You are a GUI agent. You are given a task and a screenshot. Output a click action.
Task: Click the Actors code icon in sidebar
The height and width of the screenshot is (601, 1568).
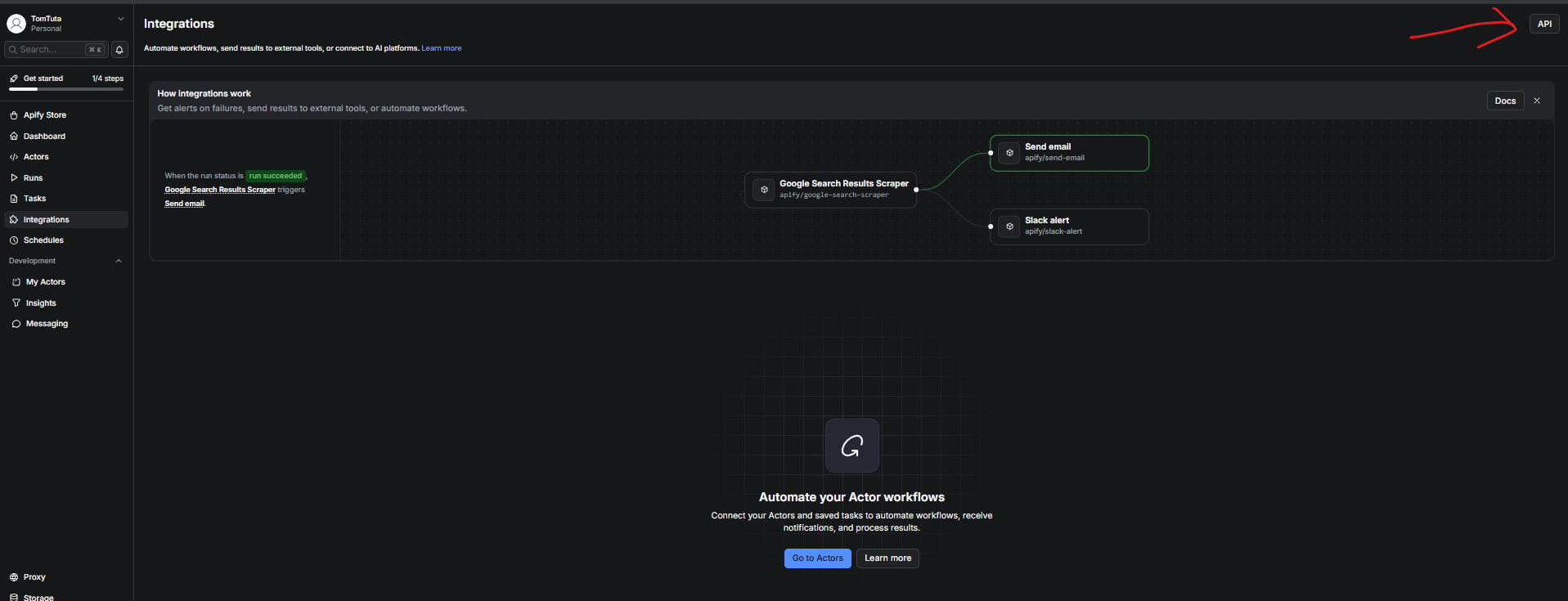coord(14,157)
